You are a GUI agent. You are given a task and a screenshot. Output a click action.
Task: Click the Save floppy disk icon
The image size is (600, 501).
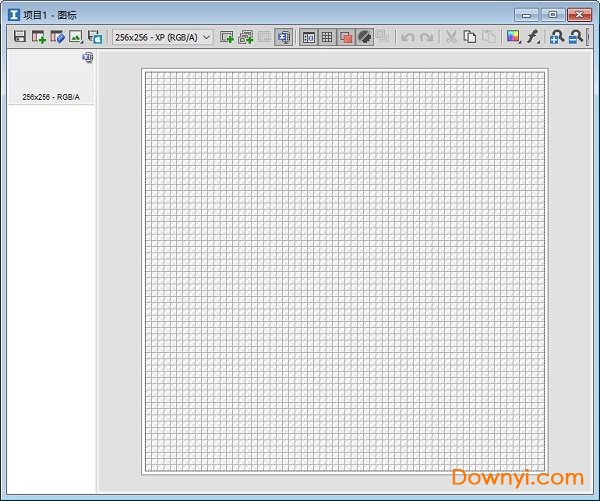[x=20, y=37]
